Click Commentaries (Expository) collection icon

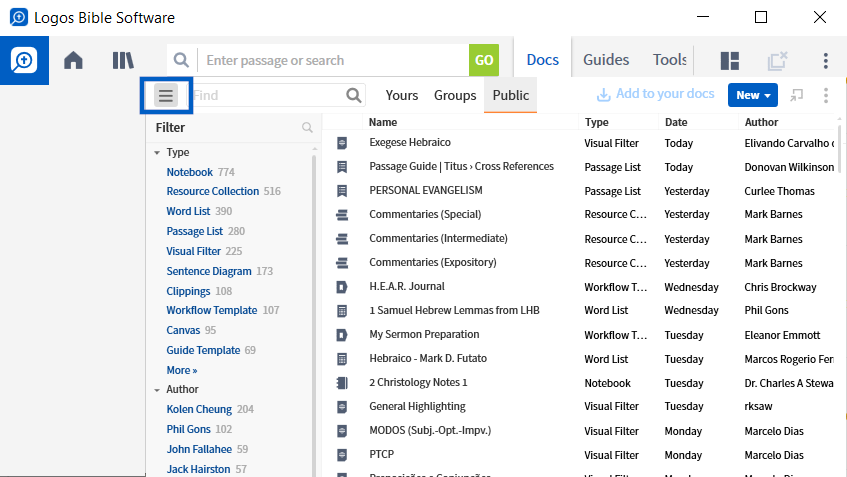pyautogui.click(x=342, y=263)
